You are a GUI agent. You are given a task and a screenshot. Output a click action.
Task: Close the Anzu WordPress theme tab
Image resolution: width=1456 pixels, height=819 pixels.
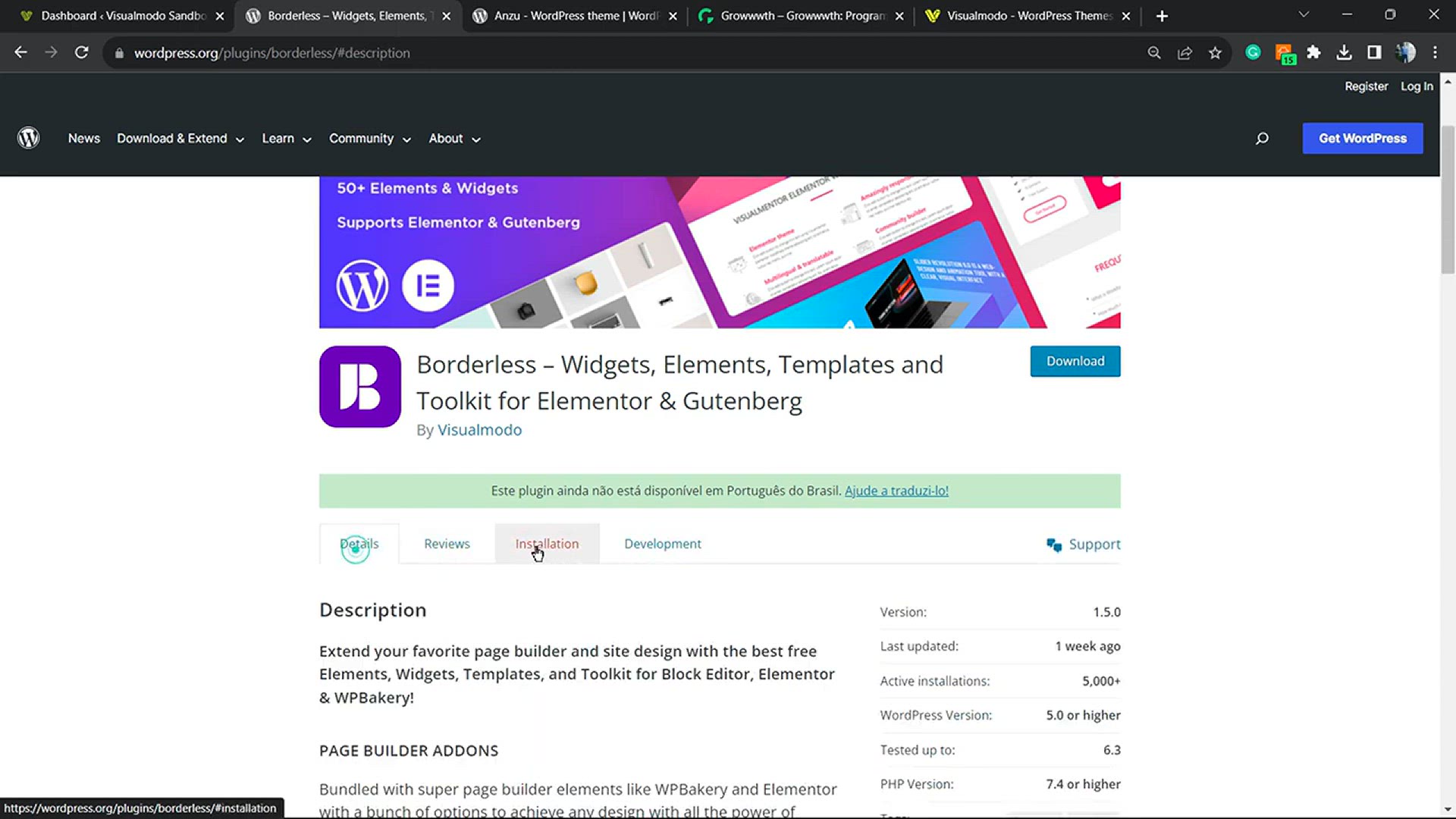coord(673,16)
